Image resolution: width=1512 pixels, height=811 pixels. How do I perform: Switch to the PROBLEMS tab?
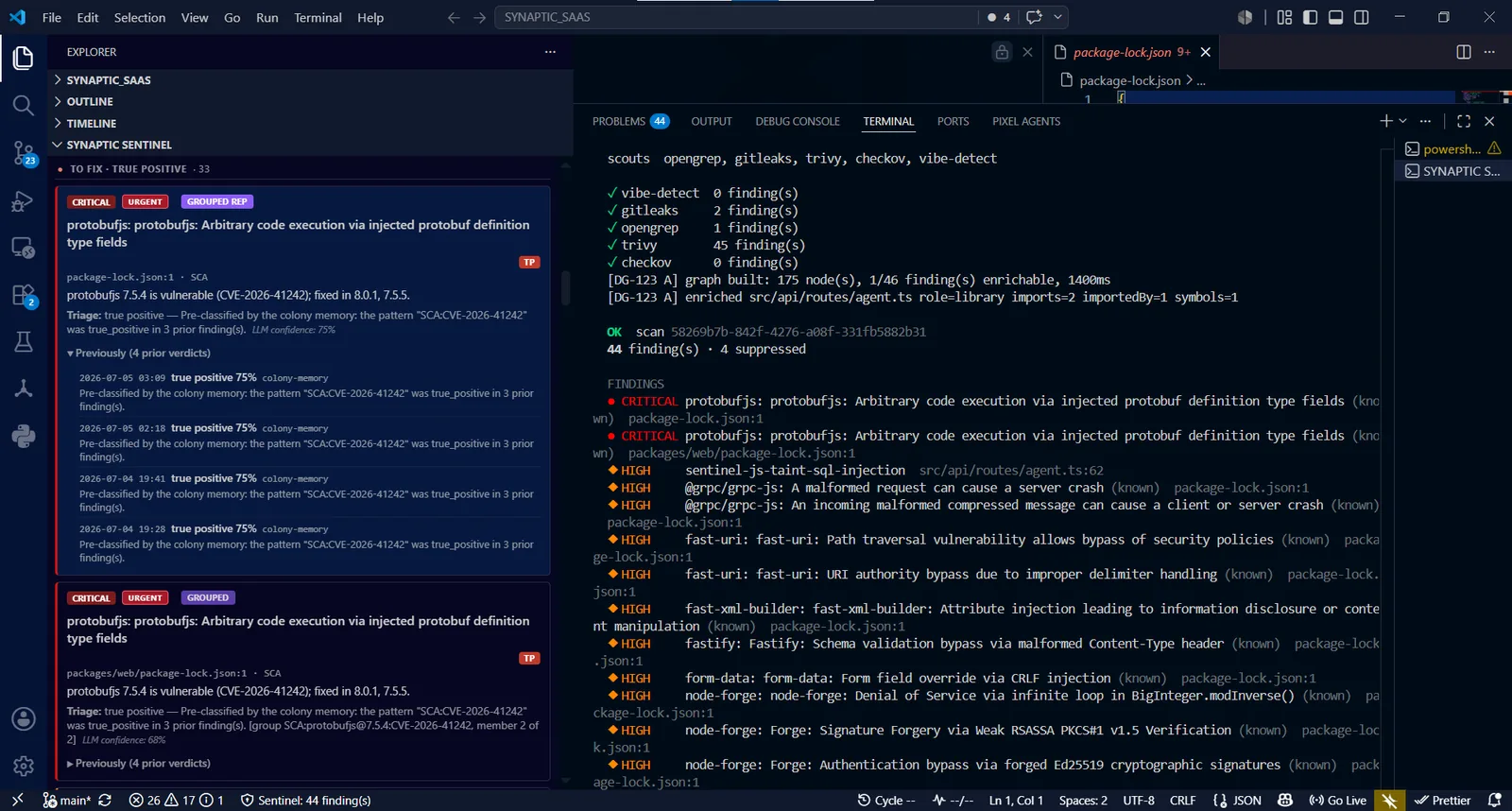pyautogui.click(x=630, y=121)
